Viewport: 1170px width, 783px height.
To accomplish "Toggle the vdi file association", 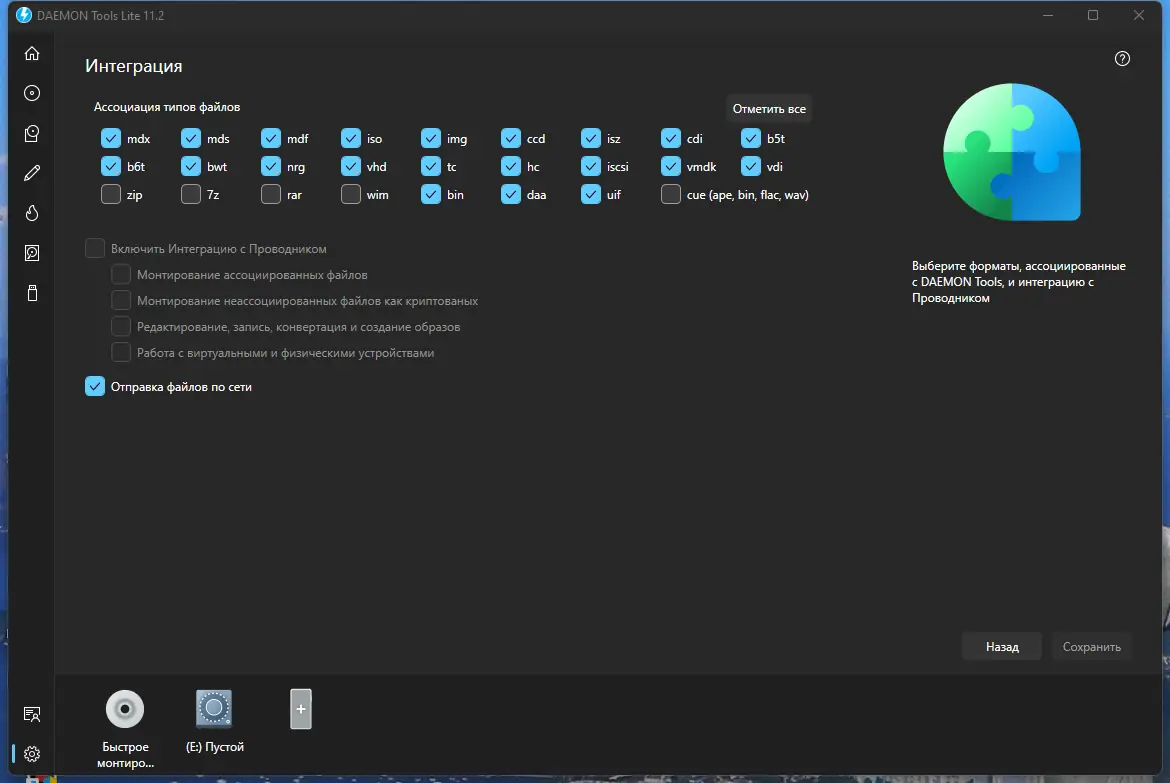I will (751, 166).
